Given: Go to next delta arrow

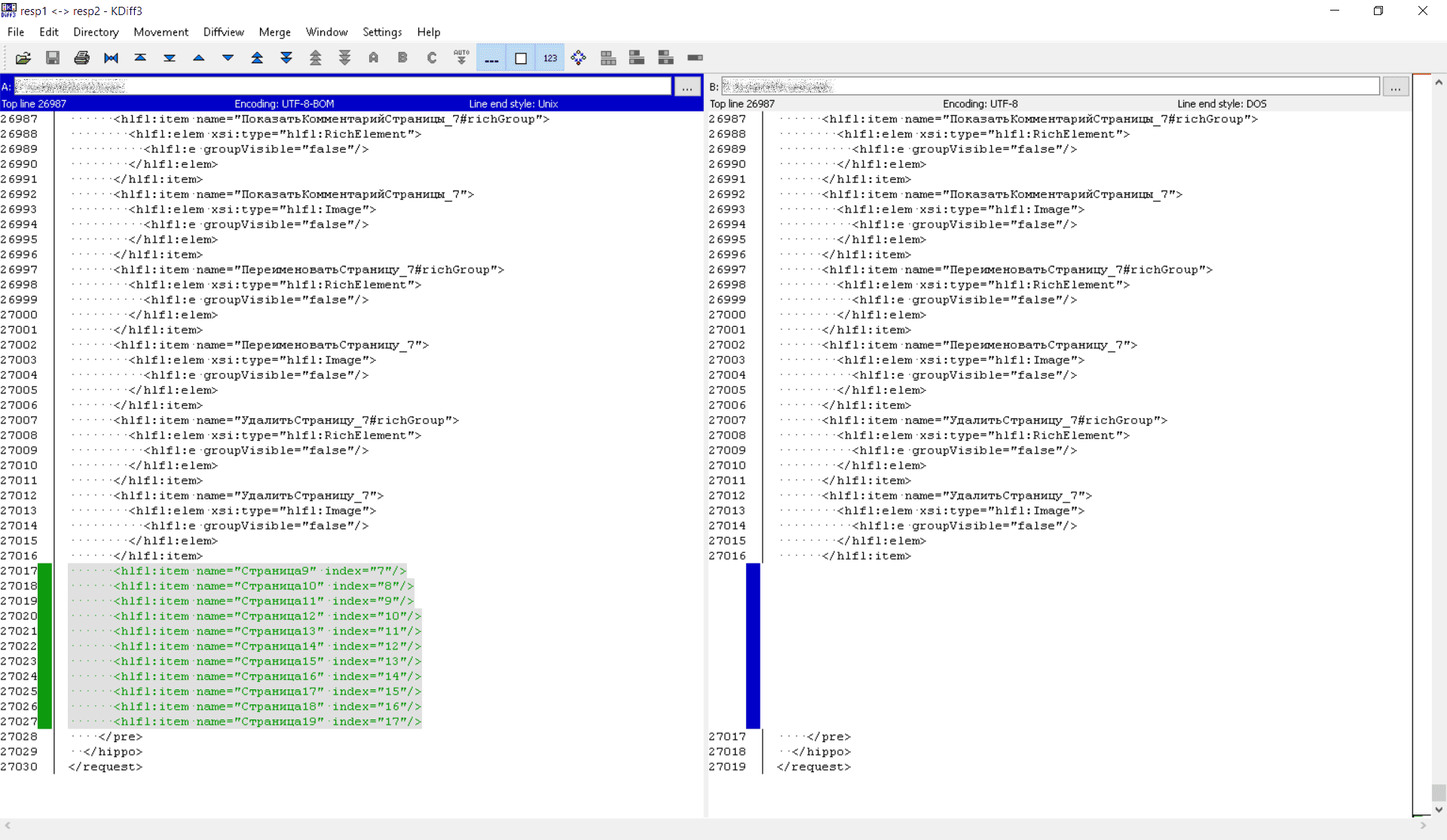Looking at the screenshot, I should pyautogui.click(x=228, y=58).
